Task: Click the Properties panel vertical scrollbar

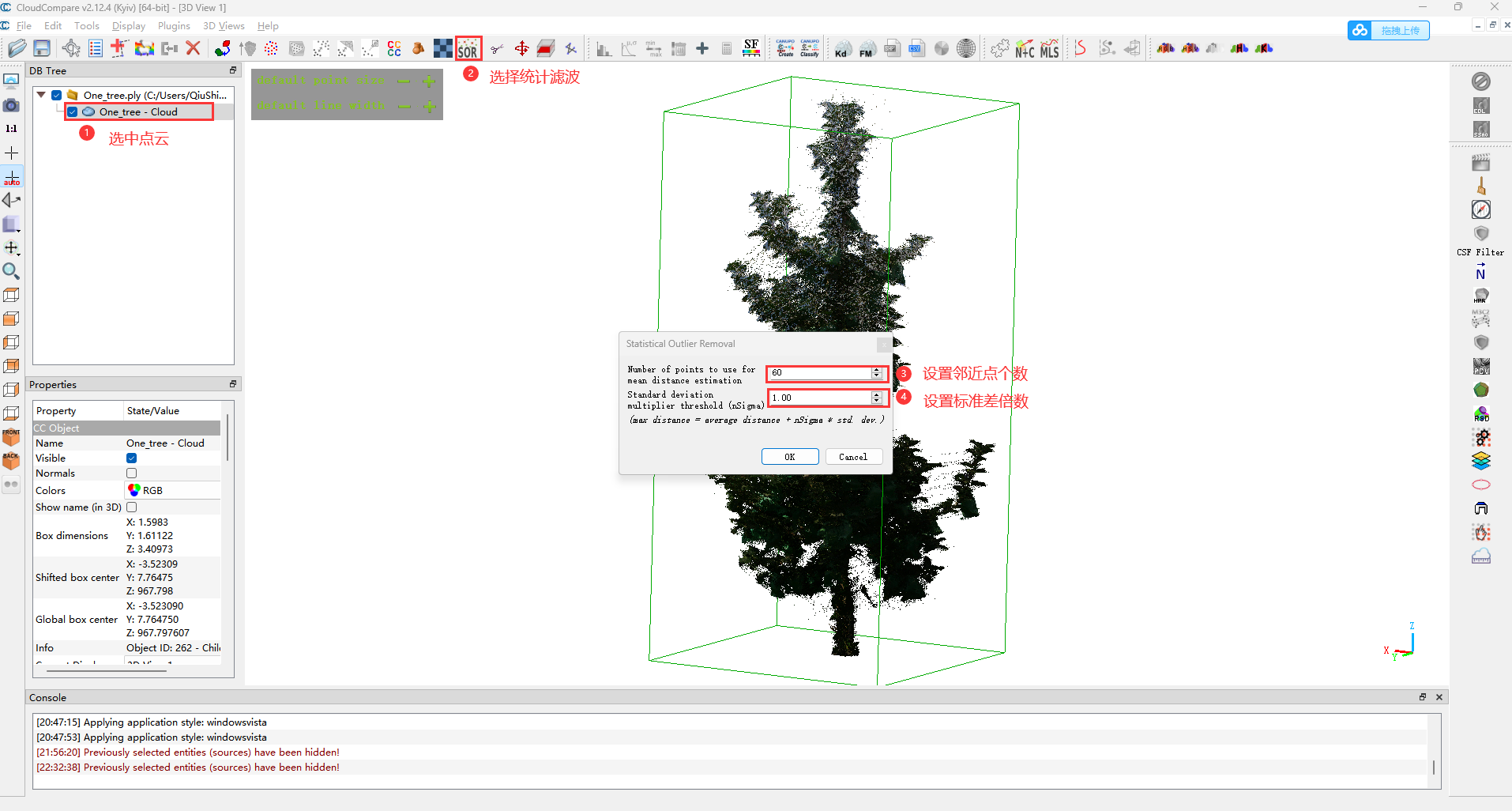Action: 228,436
